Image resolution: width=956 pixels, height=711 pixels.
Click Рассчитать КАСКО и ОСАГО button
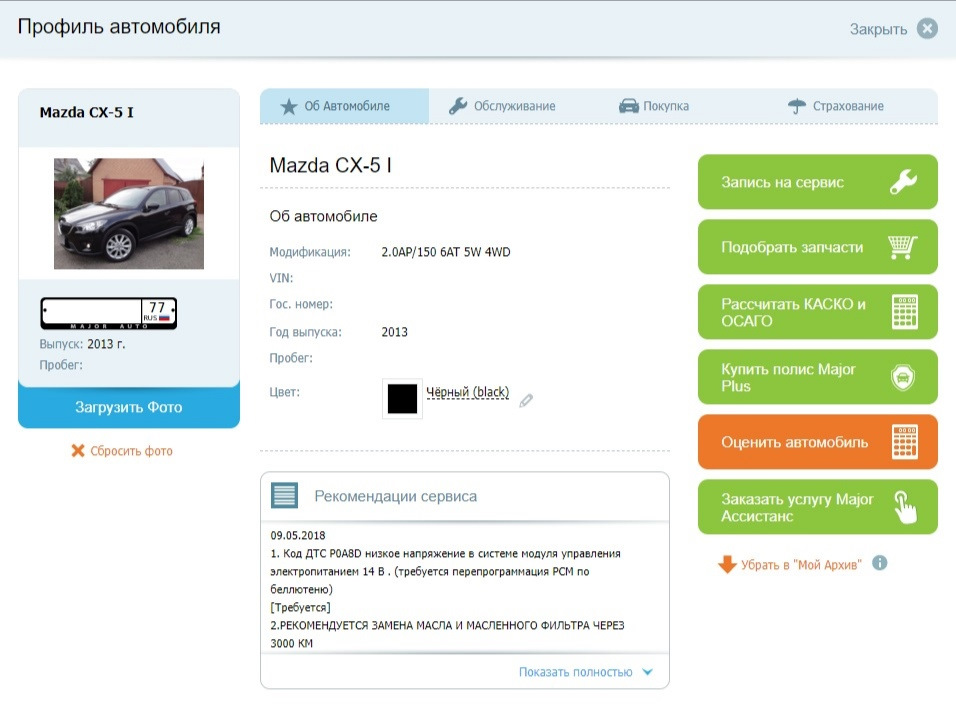coord(817,312)
